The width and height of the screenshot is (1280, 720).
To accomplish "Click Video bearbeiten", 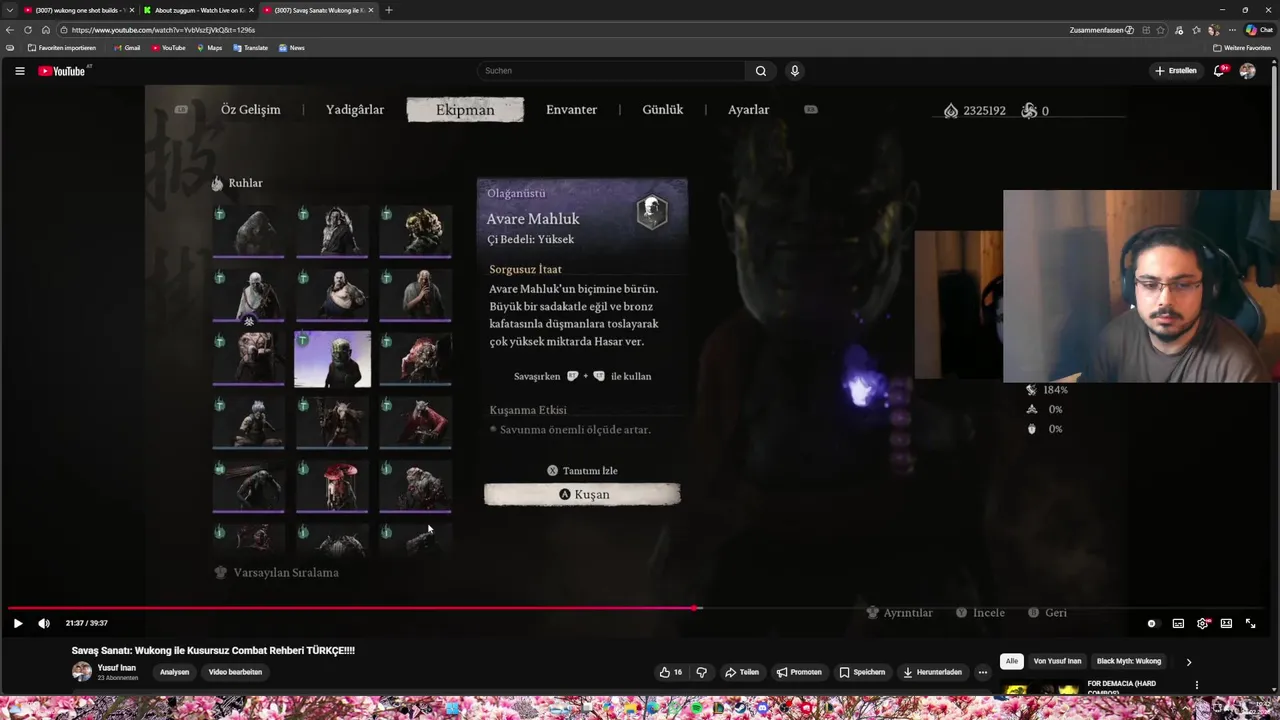I will pyautogui.click(x=235, y=672).
